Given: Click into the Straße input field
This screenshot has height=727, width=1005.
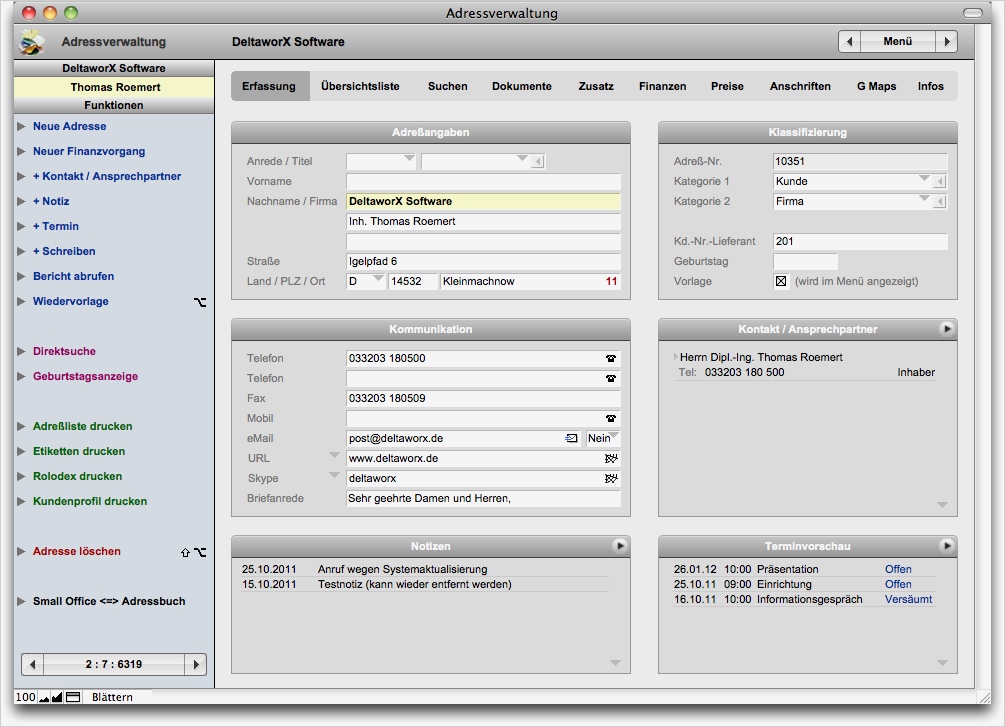Looking at the screenshot, I should (x=483, y=261).
